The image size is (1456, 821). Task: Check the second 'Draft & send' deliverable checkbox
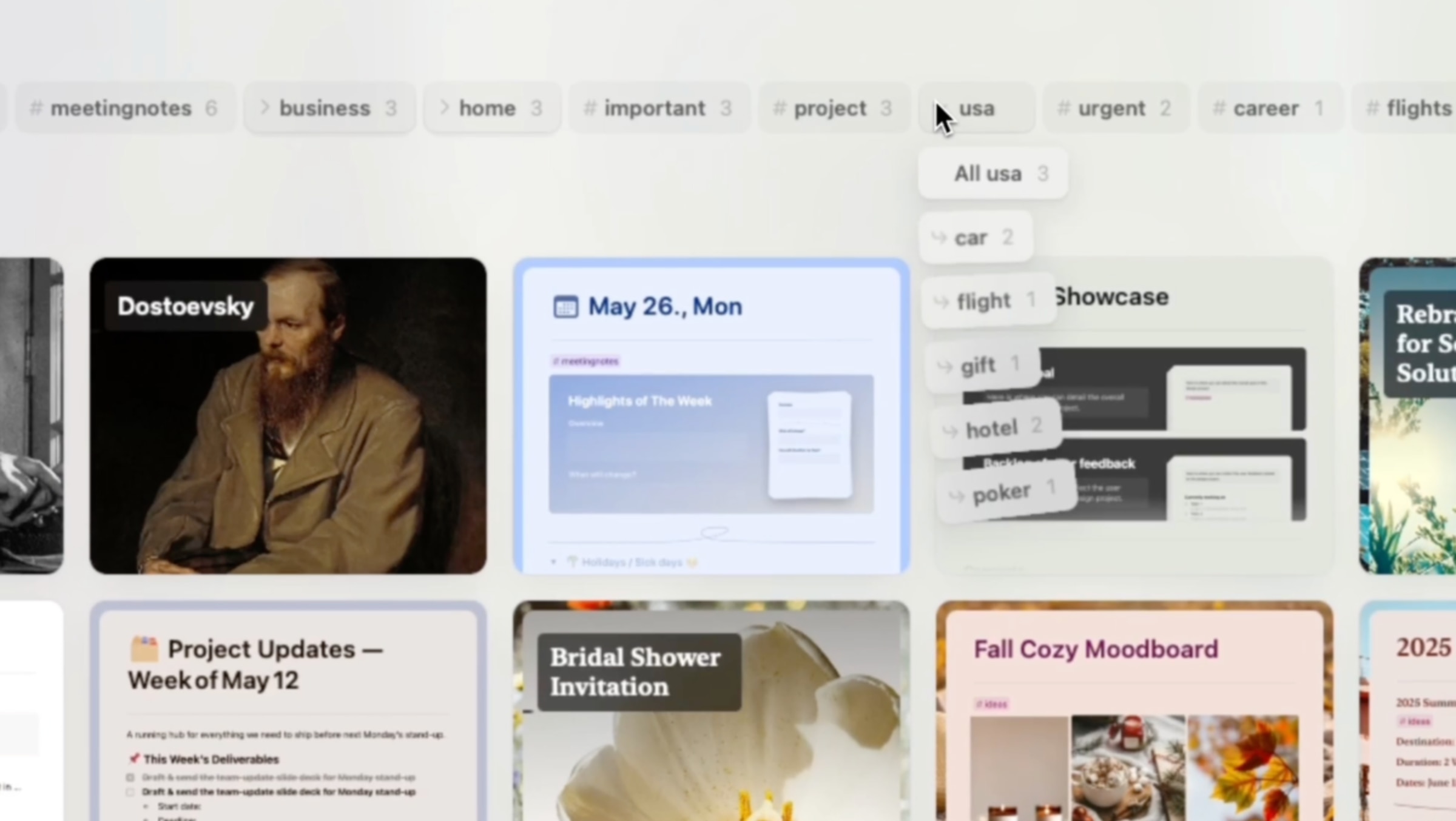tap(130, 792)
